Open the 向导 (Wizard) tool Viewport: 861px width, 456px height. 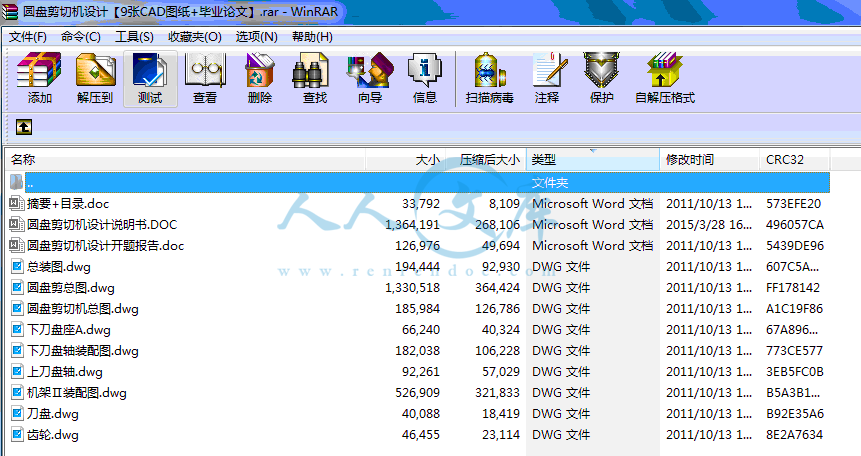(x=370, y=70)
